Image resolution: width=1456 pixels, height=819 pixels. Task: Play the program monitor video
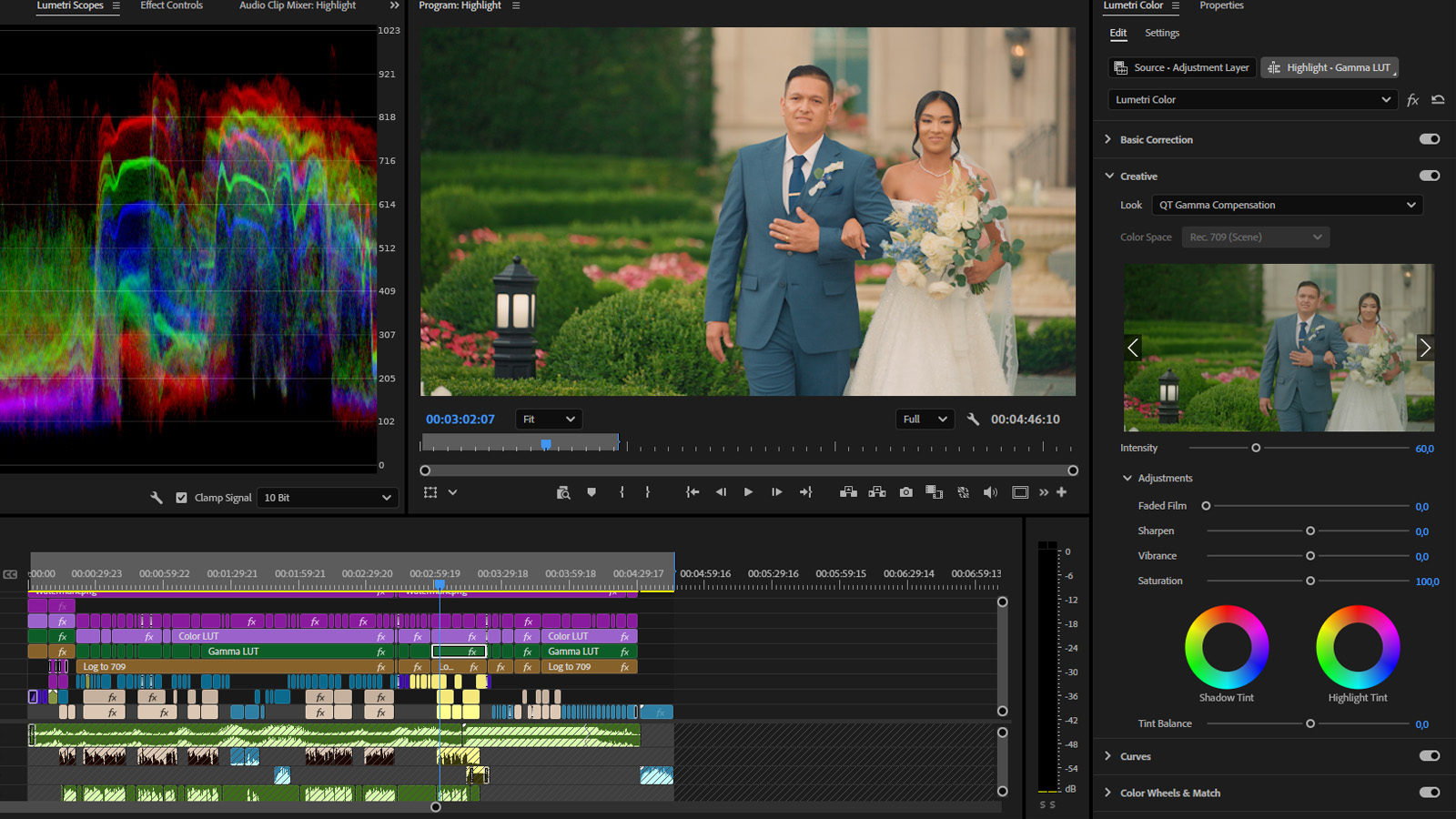coord(748,492)
